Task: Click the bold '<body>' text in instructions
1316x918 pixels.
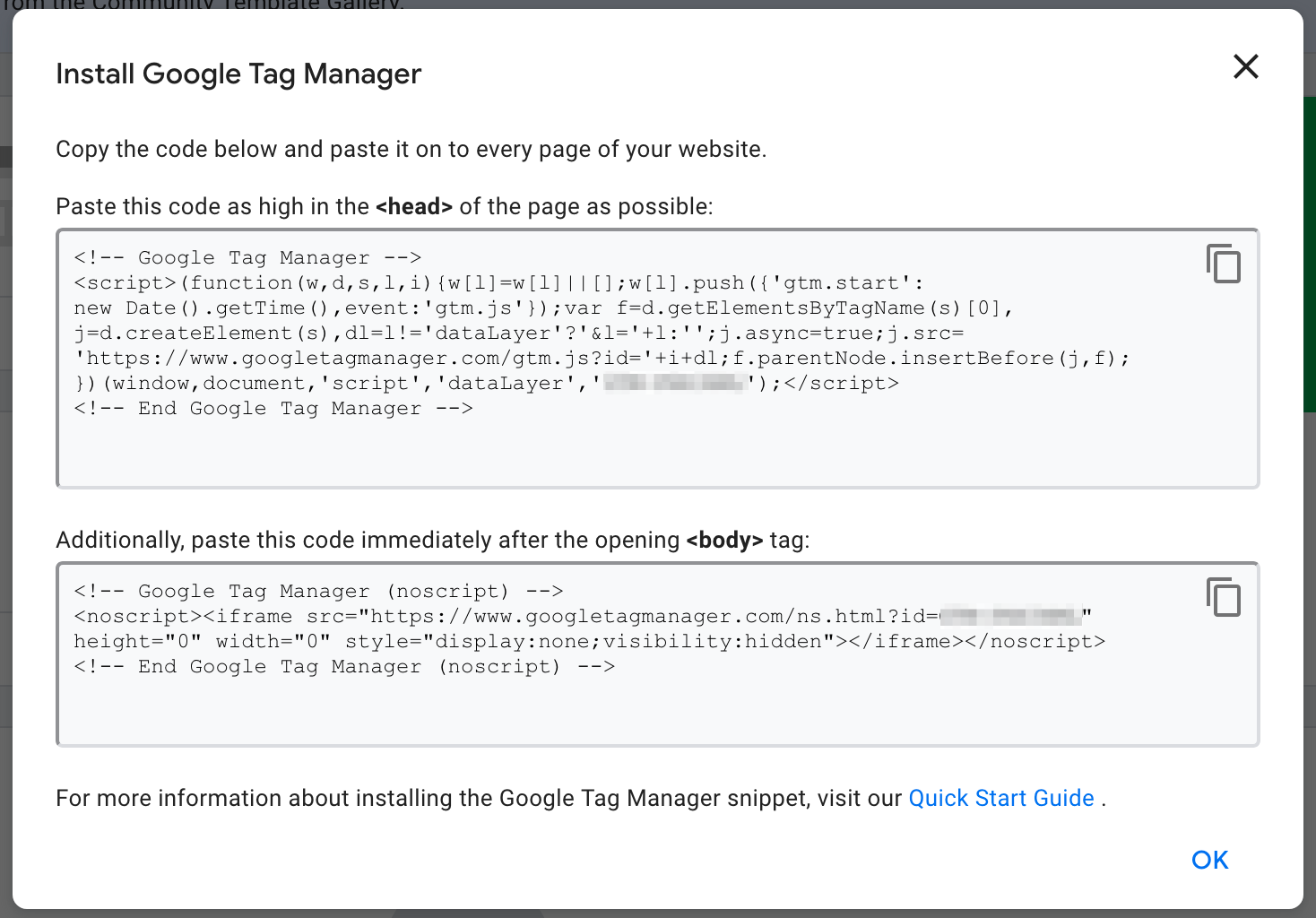Action: click(724, 540)
